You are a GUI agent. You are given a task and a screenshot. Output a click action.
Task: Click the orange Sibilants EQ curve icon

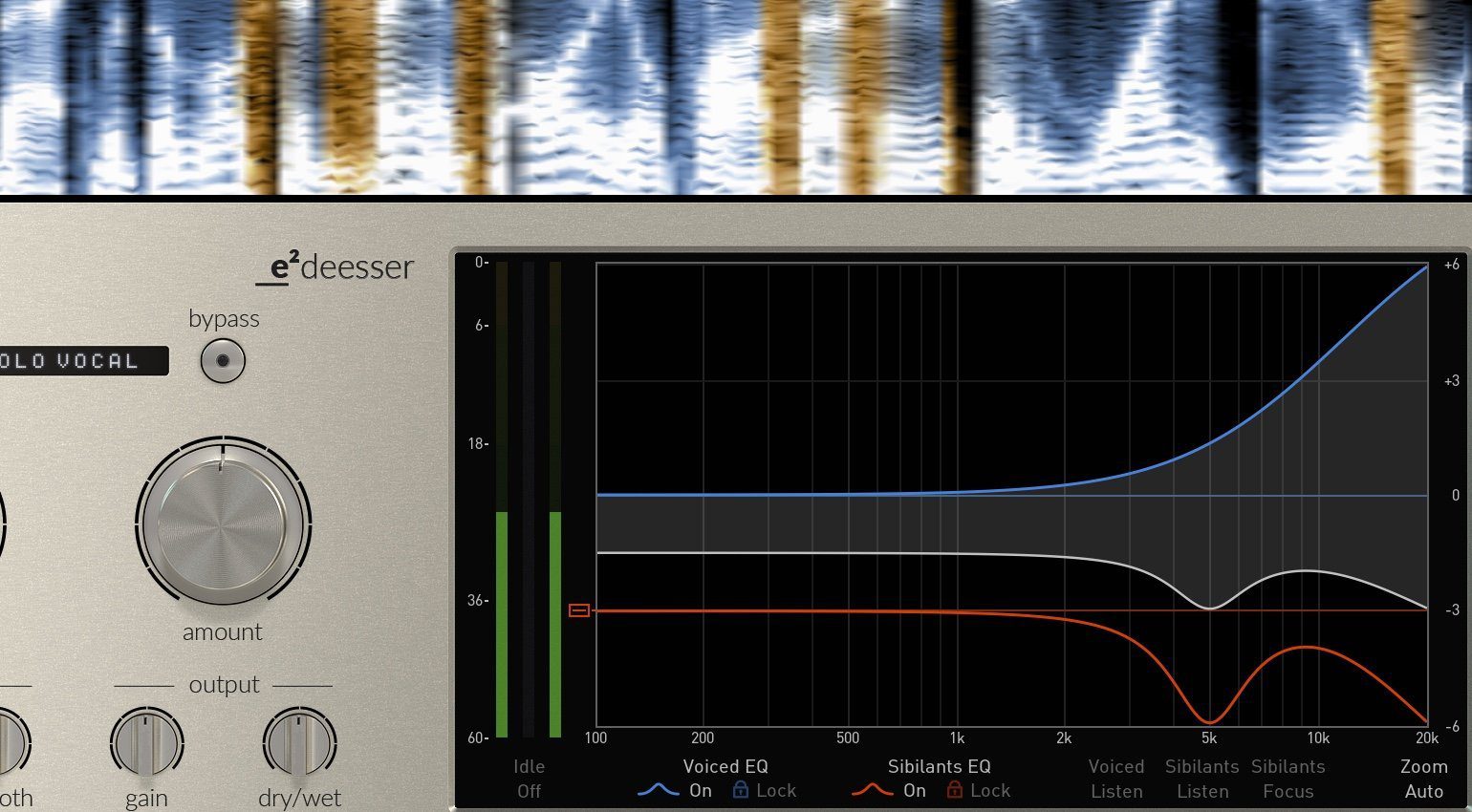872,790
